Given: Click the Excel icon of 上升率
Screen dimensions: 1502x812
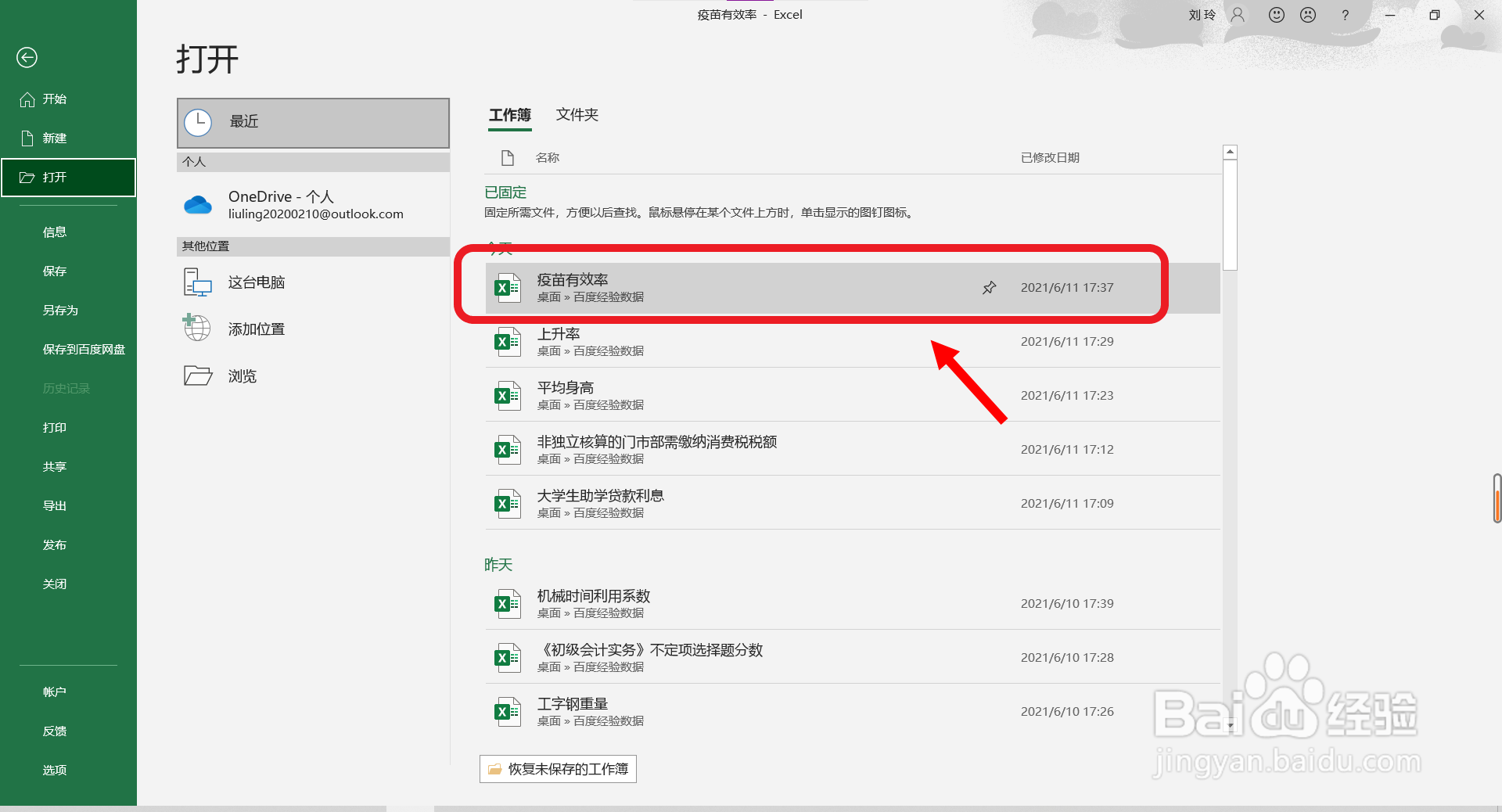Looking at the screenshot, I should coord(508,342).
